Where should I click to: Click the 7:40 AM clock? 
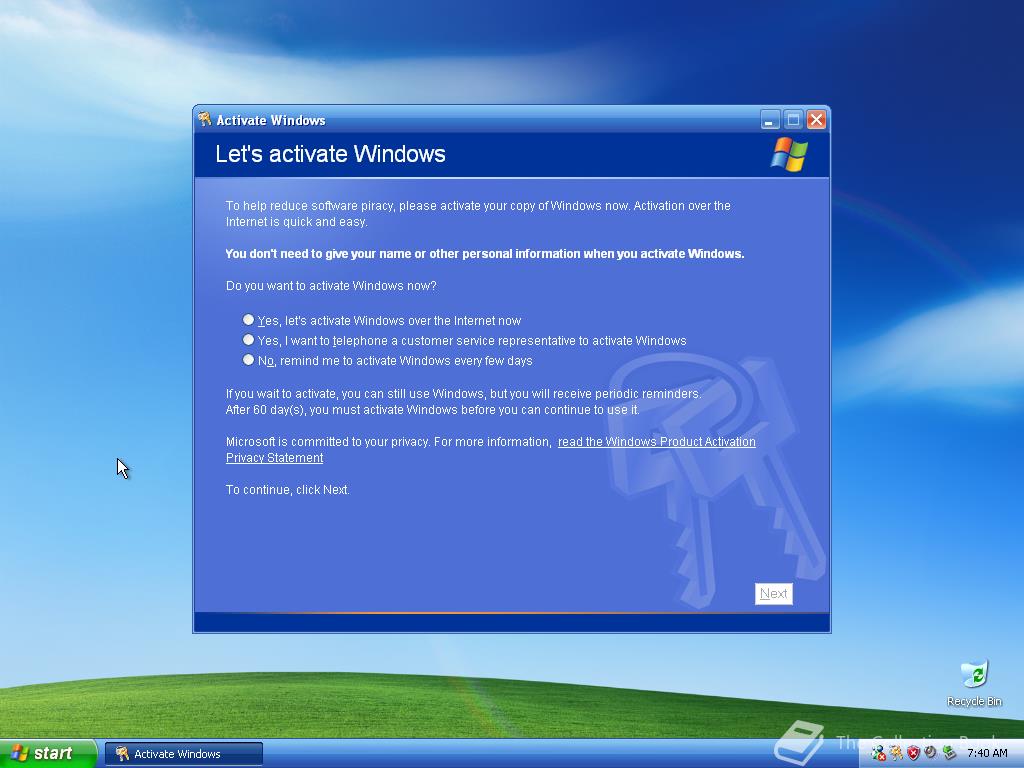coord(987,753)
